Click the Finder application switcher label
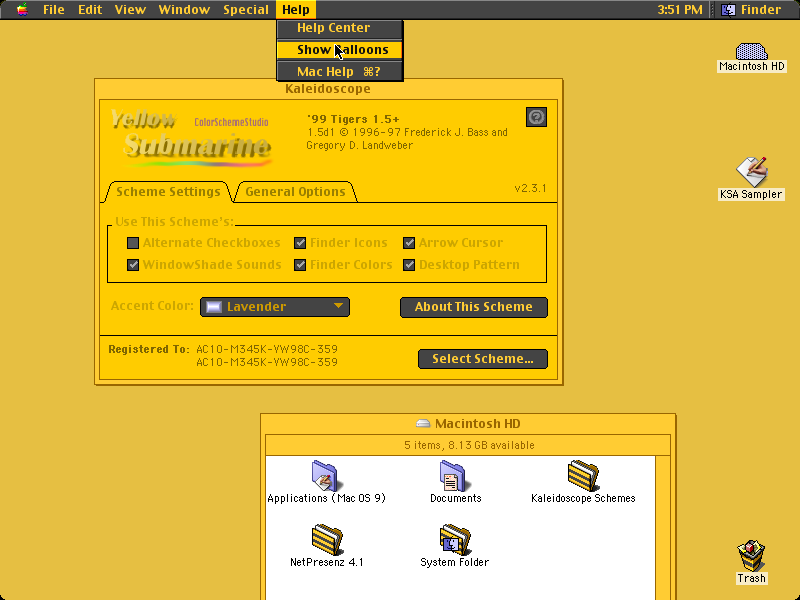The height and width of the screenshot is (600, 800). pyautogui.click(x=761, y=10)
